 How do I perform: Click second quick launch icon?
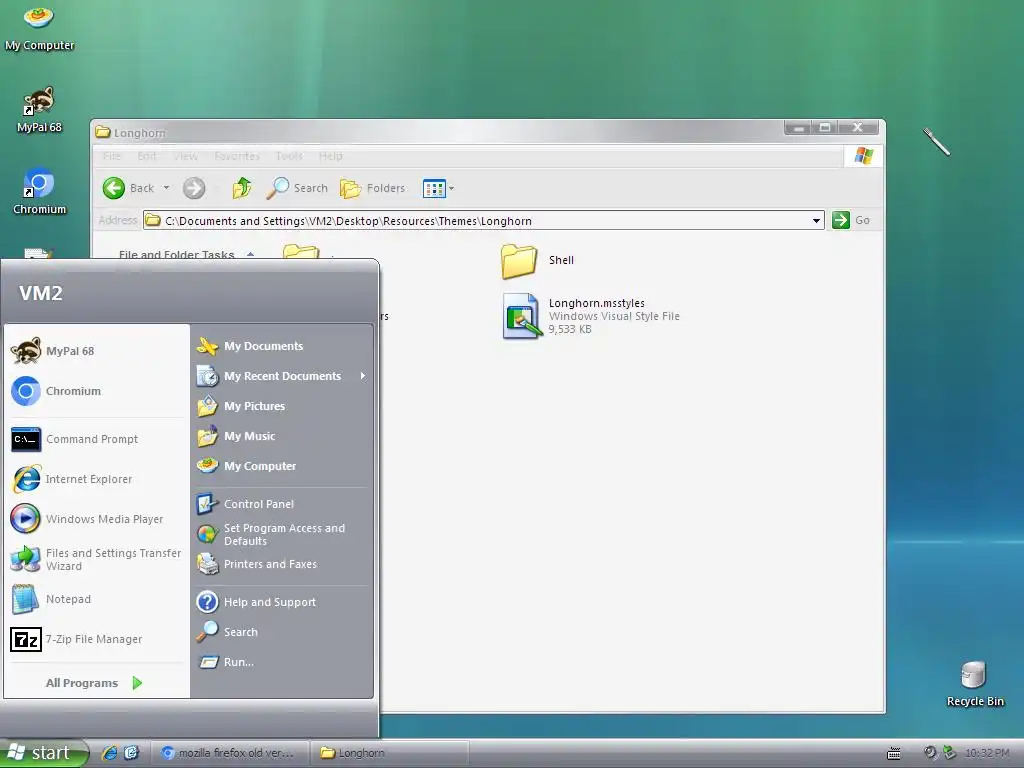point(131,753)
